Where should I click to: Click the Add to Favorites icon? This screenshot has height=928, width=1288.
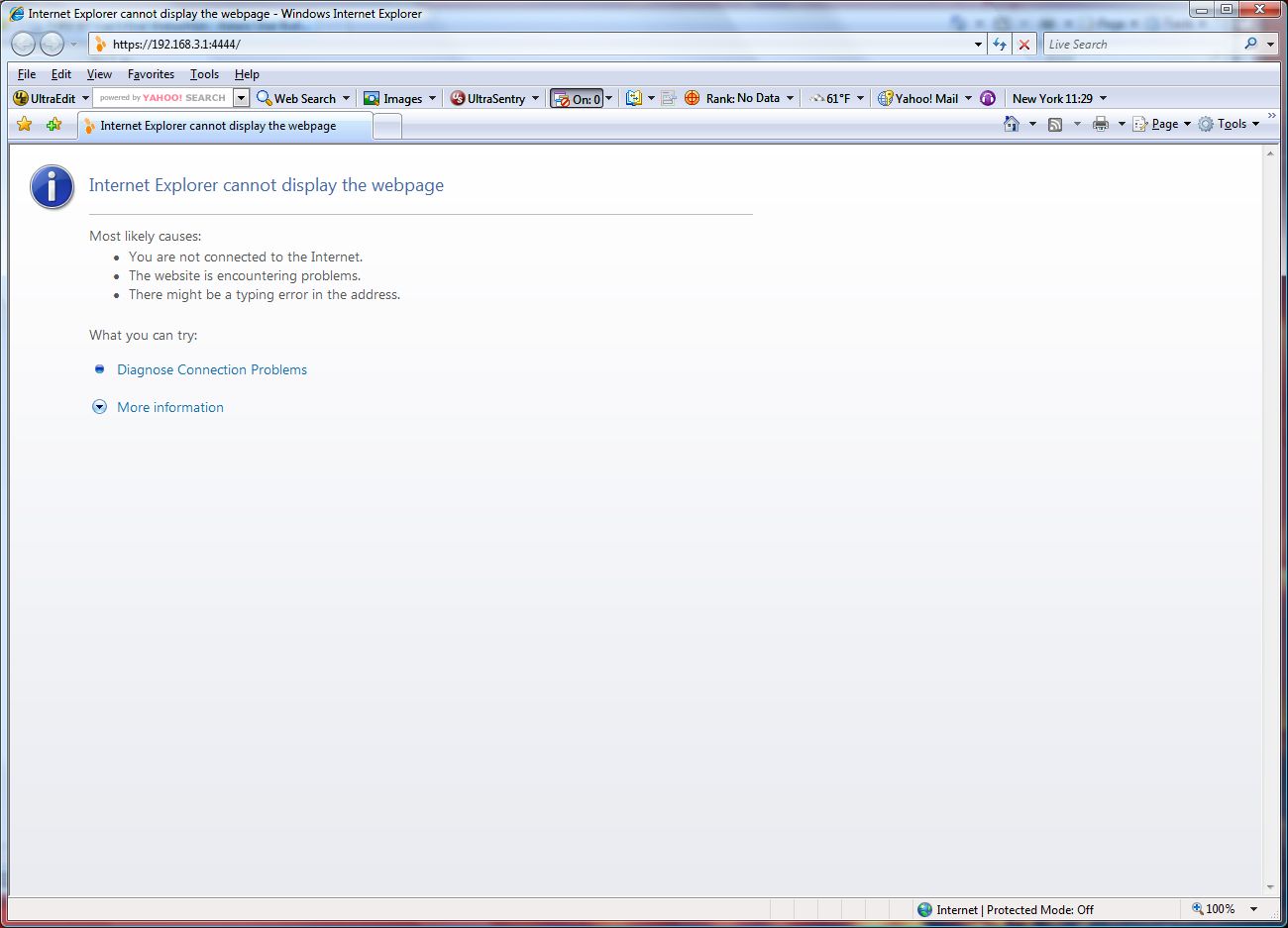pos(54,125)
